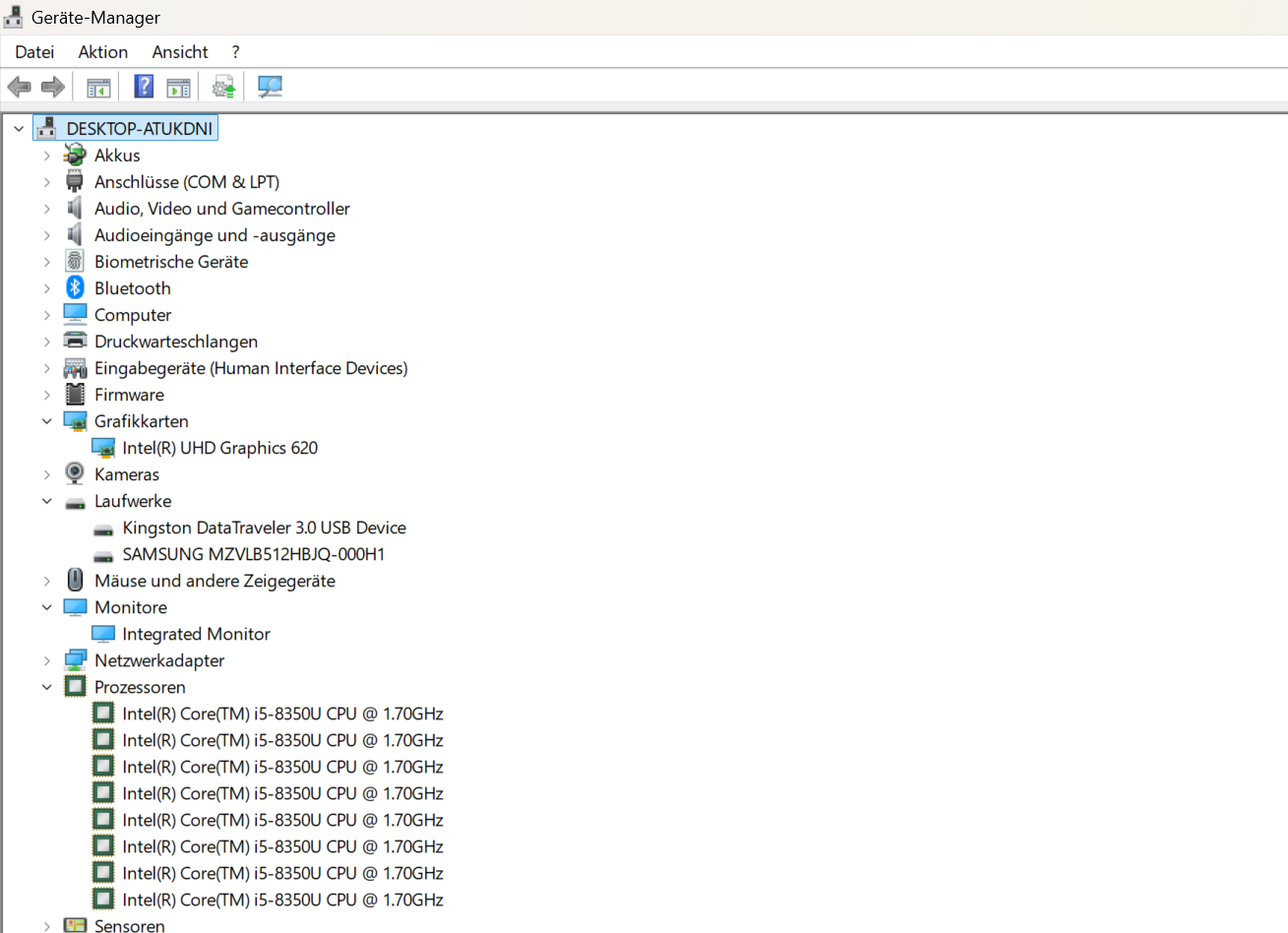Expand the Computer category
The width and height of the screenshot is (1288, 933).
[x=46, y=314]
